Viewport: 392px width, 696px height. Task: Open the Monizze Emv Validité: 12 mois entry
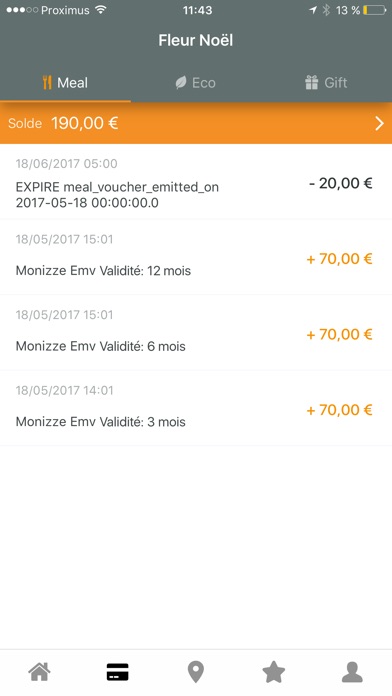click(x=196, y=257)
